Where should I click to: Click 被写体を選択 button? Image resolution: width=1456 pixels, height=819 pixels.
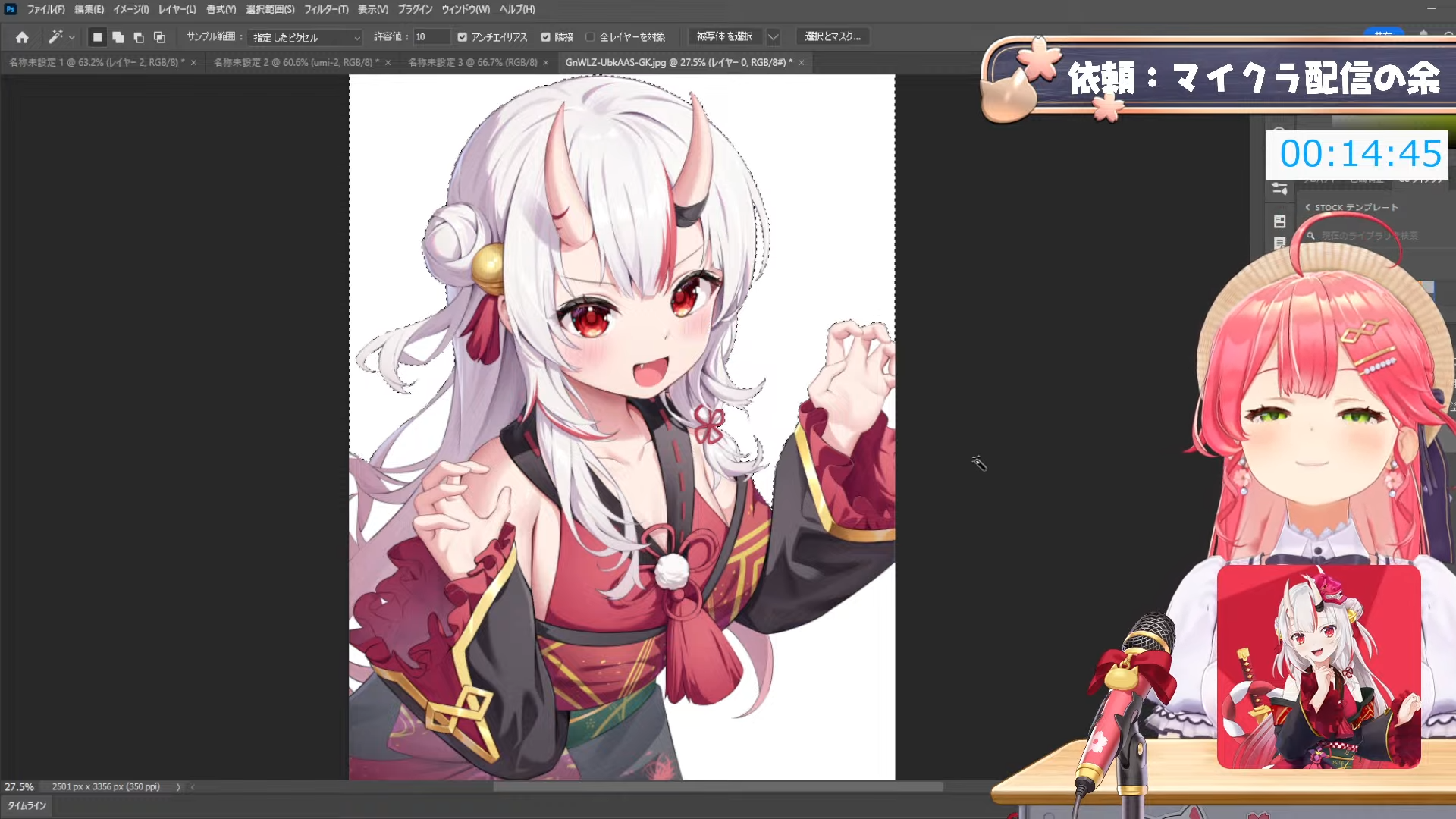point(724,36)
